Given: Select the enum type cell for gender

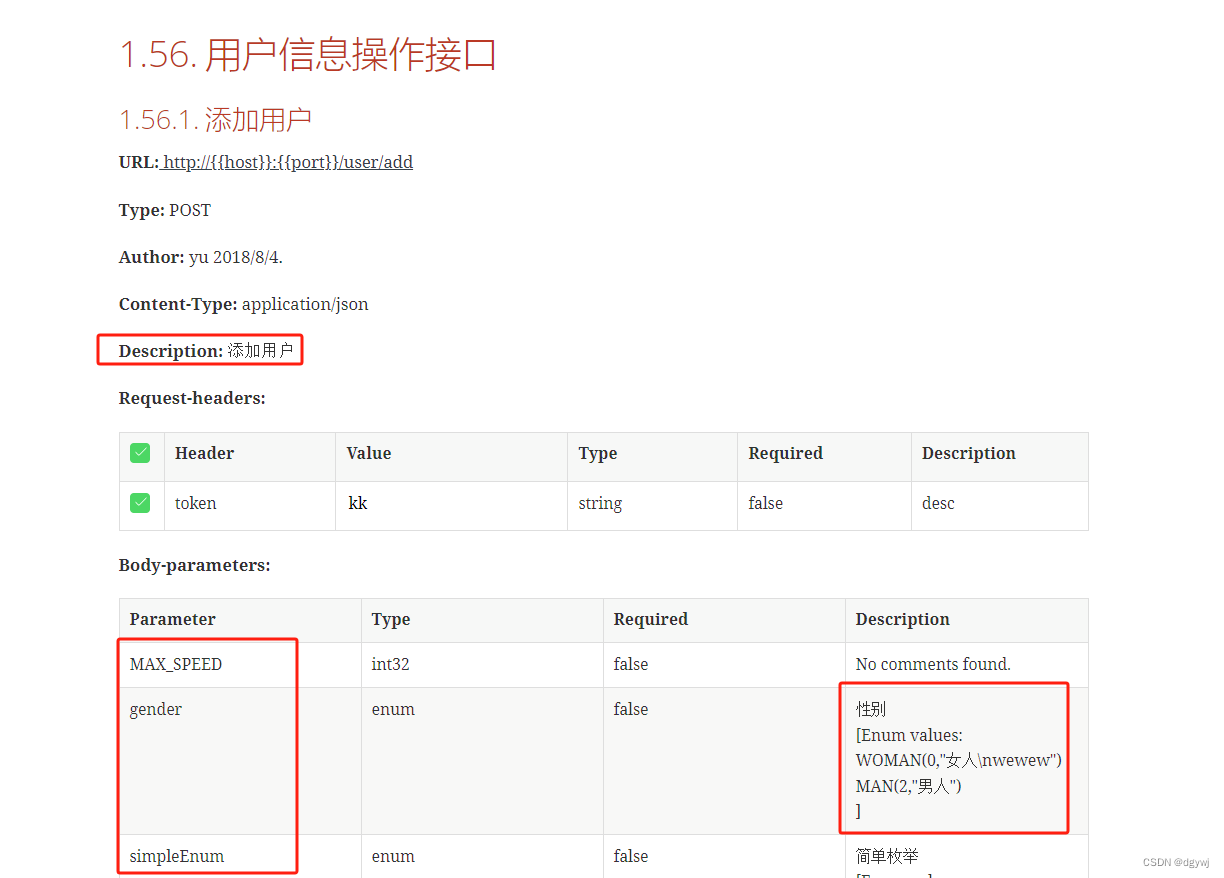Looking at the screenshot, I should coord(393,709).
